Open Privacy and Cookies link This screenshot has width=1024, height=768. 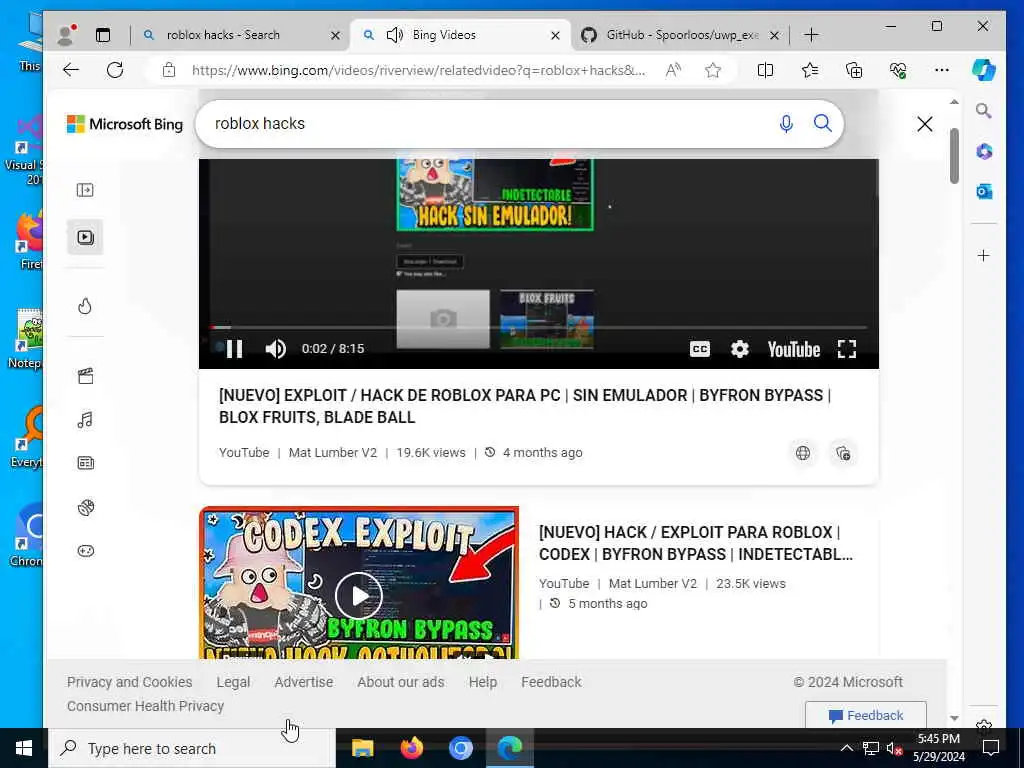pyautogui.click(x=129, y=682)
